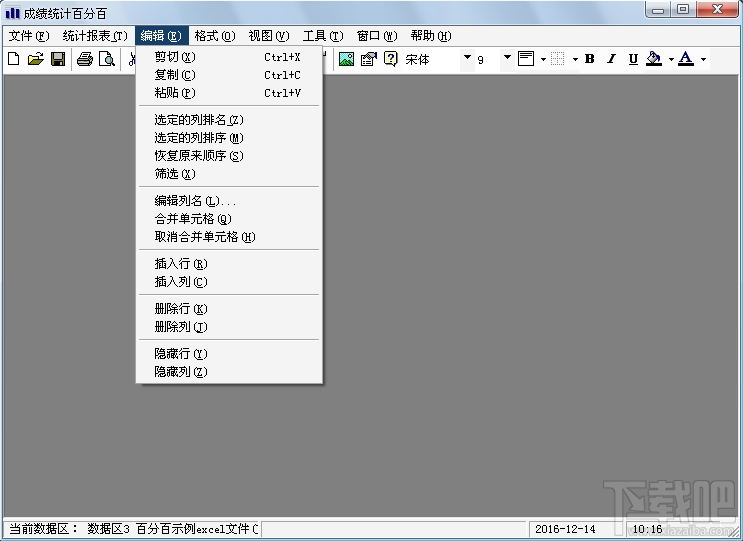Viewport: 743px width, 541px height.
Task: Click the 成绩统计百分百 title bar app icon
Action: [x=12, y=13]
